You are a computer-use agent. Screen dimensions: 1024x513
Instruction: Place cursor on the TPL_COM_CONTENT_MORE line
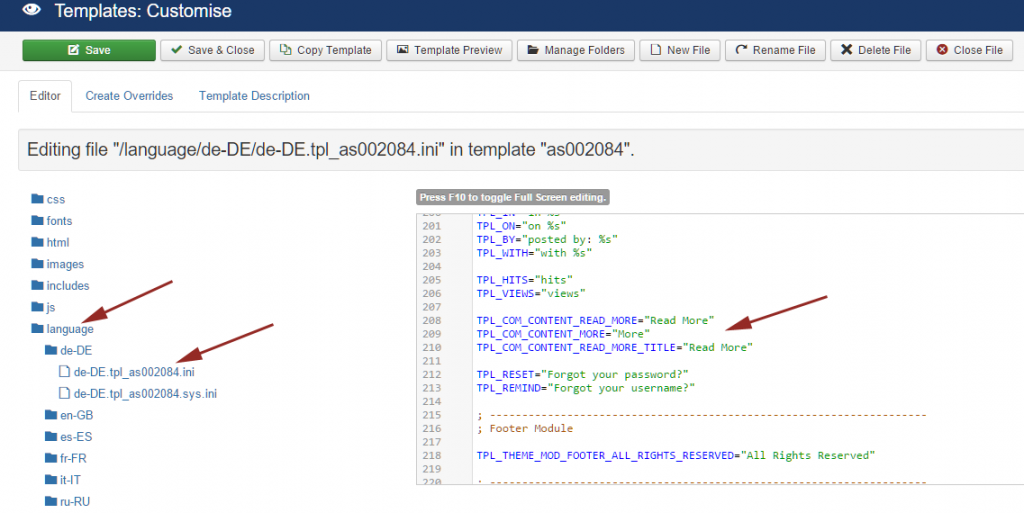pos(563,334)
